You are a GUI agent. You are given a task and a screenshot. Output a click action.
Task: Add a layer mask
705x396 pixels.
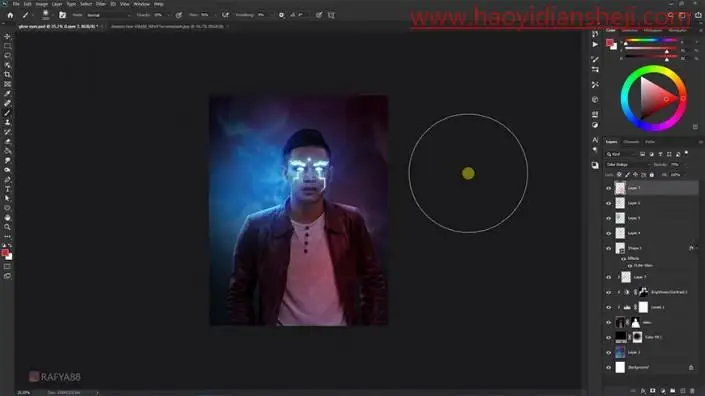tap(652, 391)
